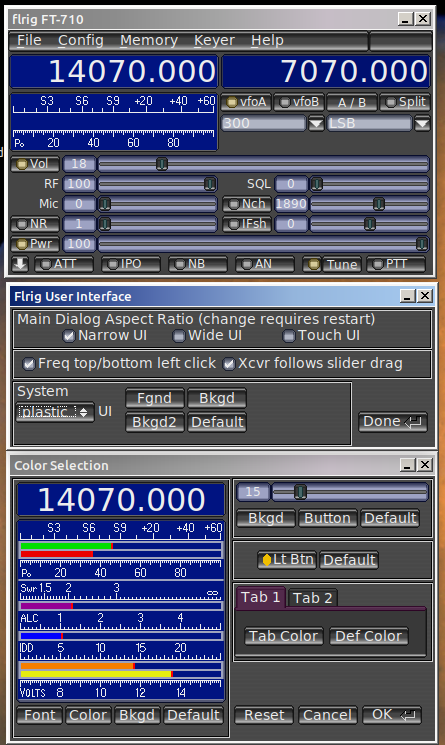This screenshot has height=745, width=445.
Task: Click Cancel in Color Selection
Action: pyautogui.click(x=328, y=715)
